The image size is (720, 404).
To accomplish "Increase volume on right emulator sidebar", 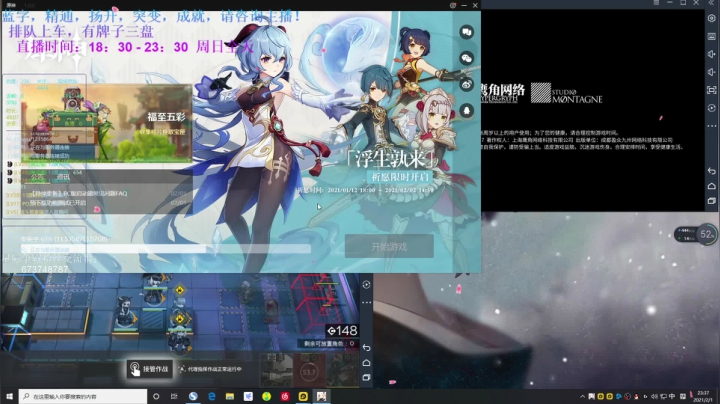I will (x=712, y=54).
